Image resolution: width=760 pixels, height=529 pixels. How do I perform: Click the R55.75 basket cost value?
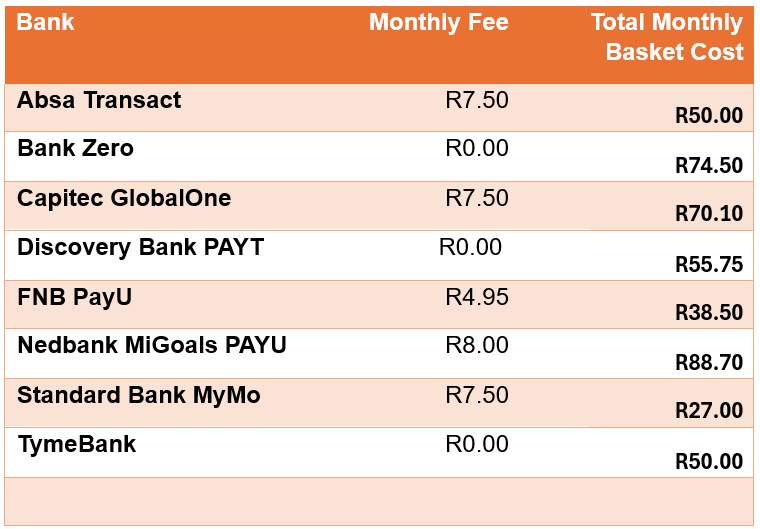click(x=709, y=264)
